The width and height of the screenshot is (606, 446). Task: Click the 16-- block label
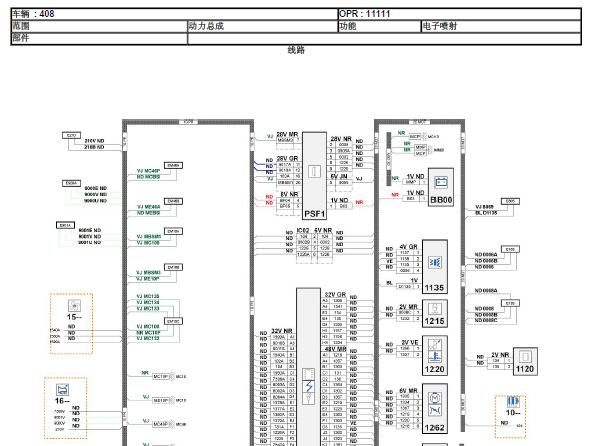62,401
